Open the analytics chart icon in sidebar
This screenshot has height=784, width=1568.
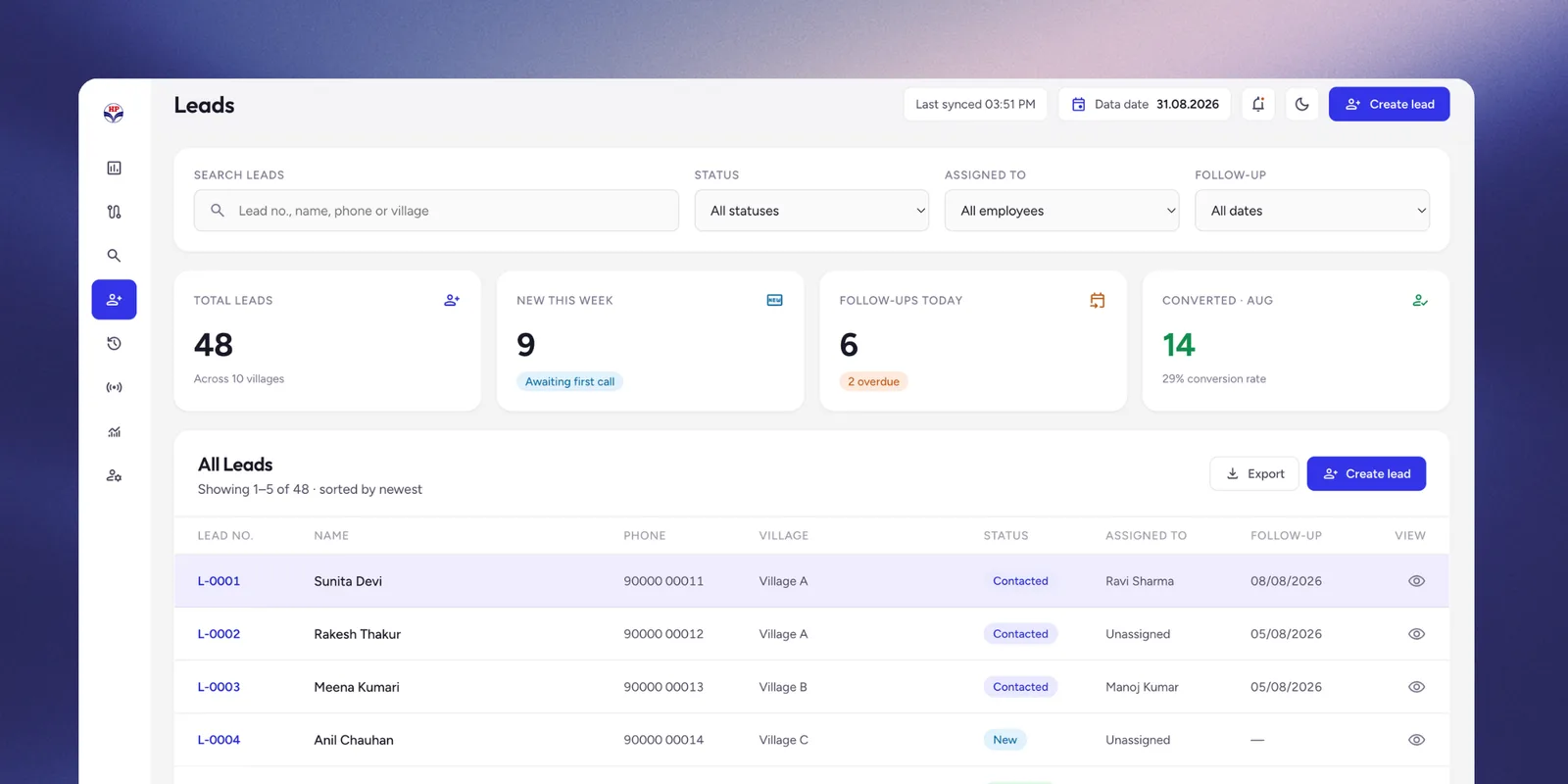pyautogui.click(x=114, y=431)
